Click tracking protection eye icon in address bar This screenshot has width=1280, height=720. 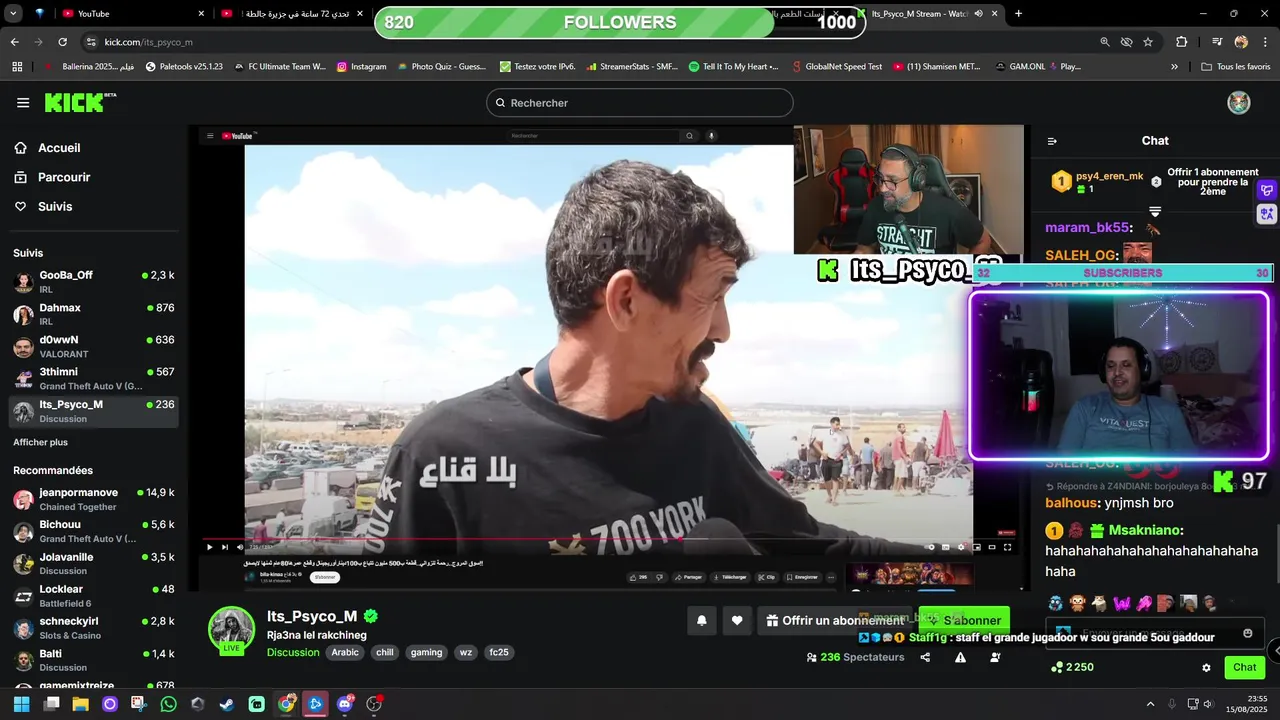coord(1126,42)
